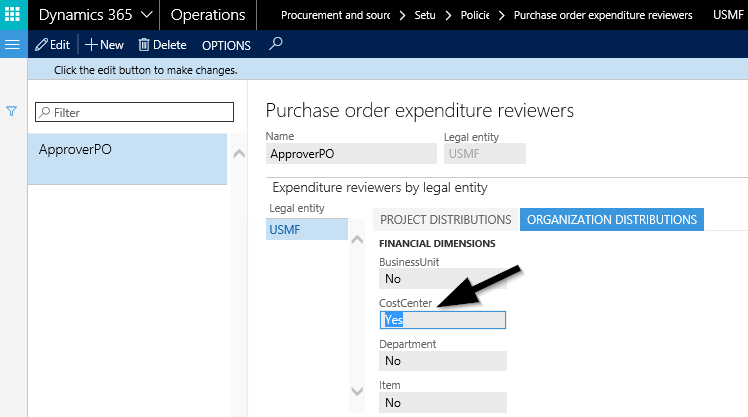The height and width of the screenshot is (417, 748).
Task: Open the app launcher waffle icon
Action: (x=13, y=15)
